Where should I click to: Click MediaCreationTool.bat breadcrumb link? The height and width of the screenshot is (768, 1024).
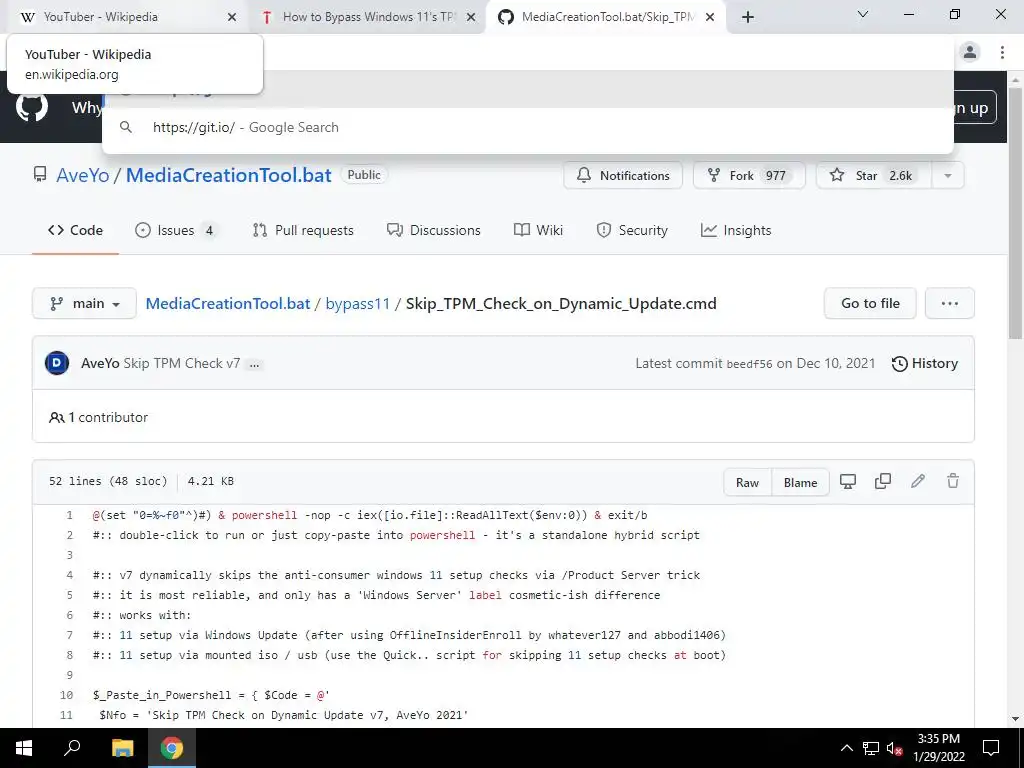tap(227, 304)
